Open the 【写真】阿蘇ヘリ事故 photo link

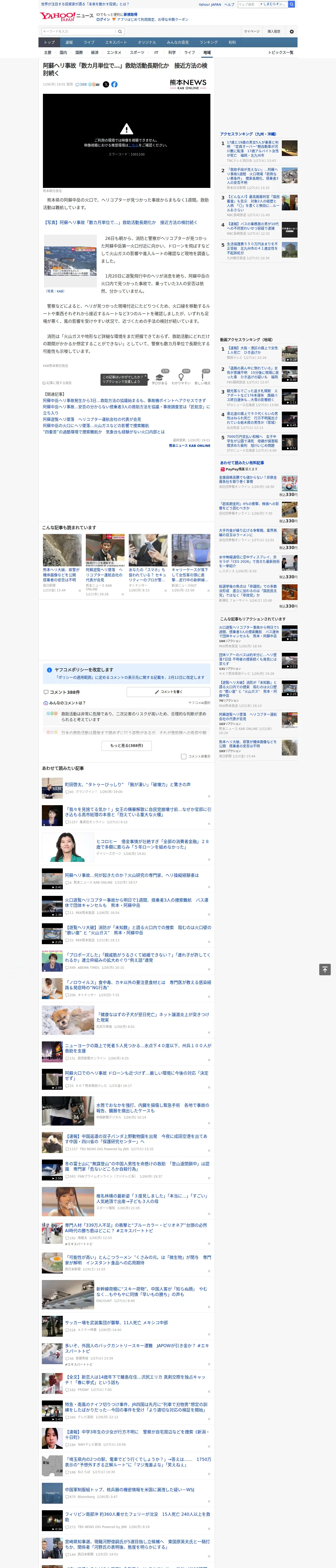click(120, 223)
